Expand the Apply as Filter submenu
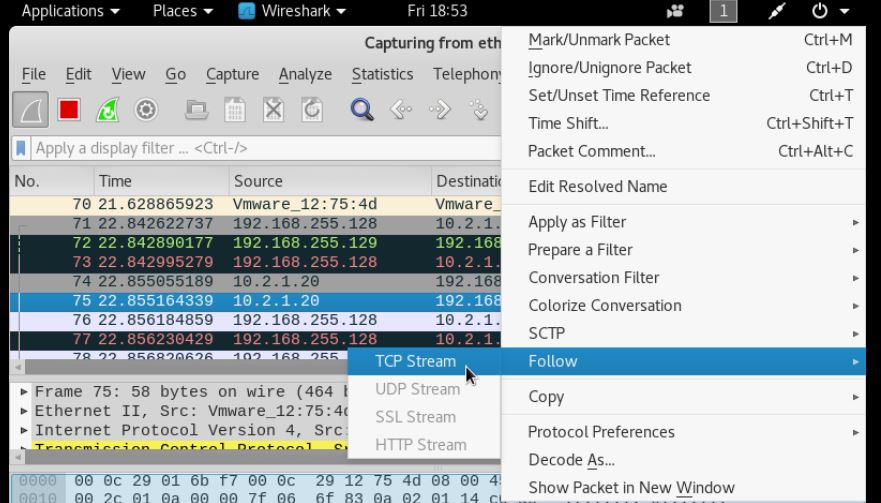 point(683,222)
